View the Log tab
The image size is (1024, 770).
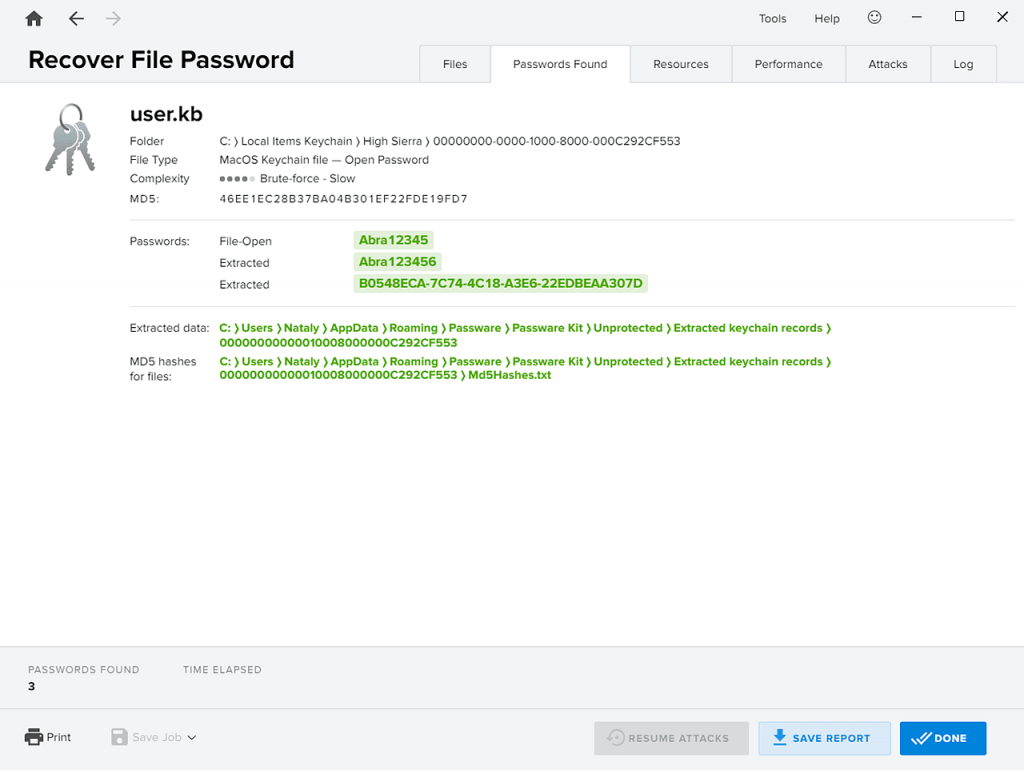pos(963,64)
